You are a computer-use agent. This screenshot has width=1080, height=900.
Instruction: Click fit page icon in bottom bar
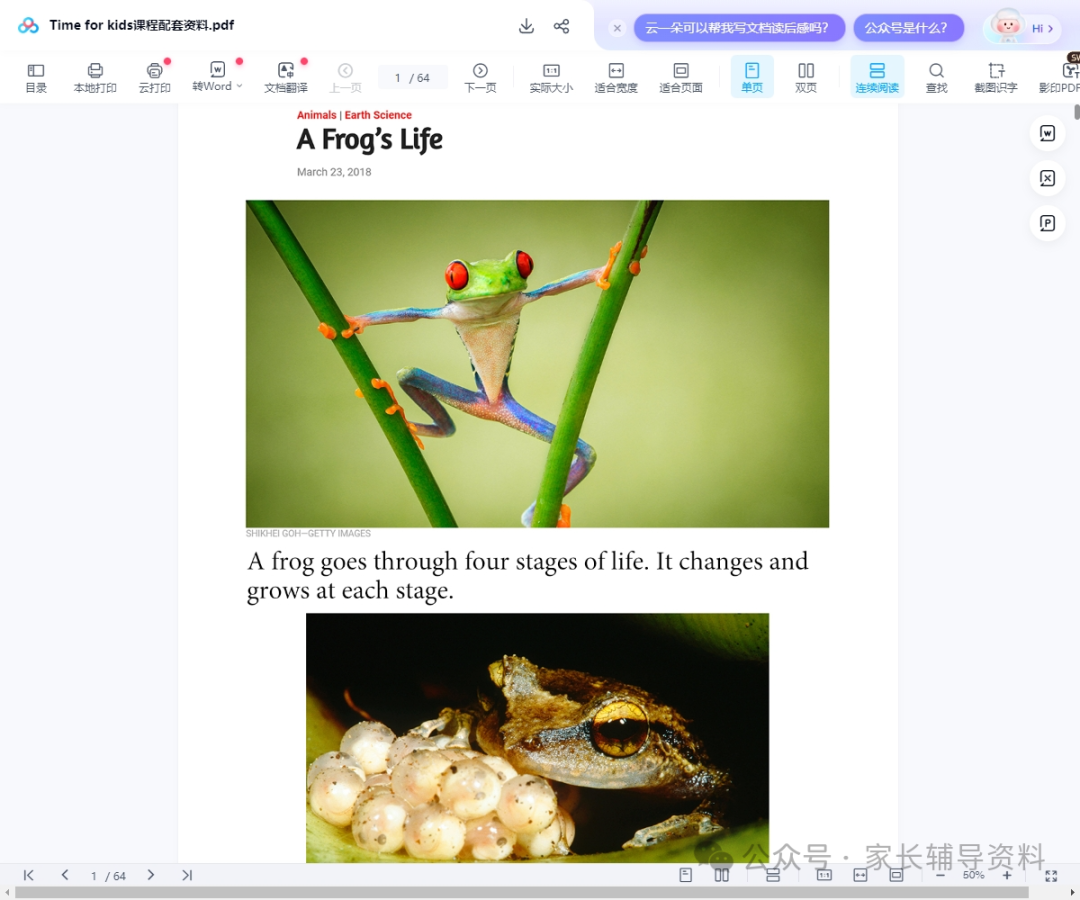pyautogui.click(x=896, y=875)
